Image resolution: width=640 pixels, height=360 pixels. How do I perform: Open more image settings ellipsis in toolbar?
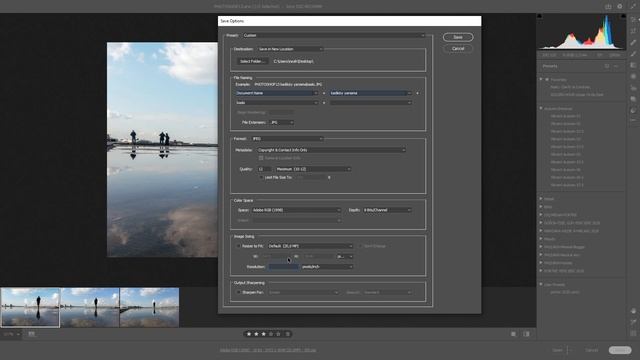[633, 120]
